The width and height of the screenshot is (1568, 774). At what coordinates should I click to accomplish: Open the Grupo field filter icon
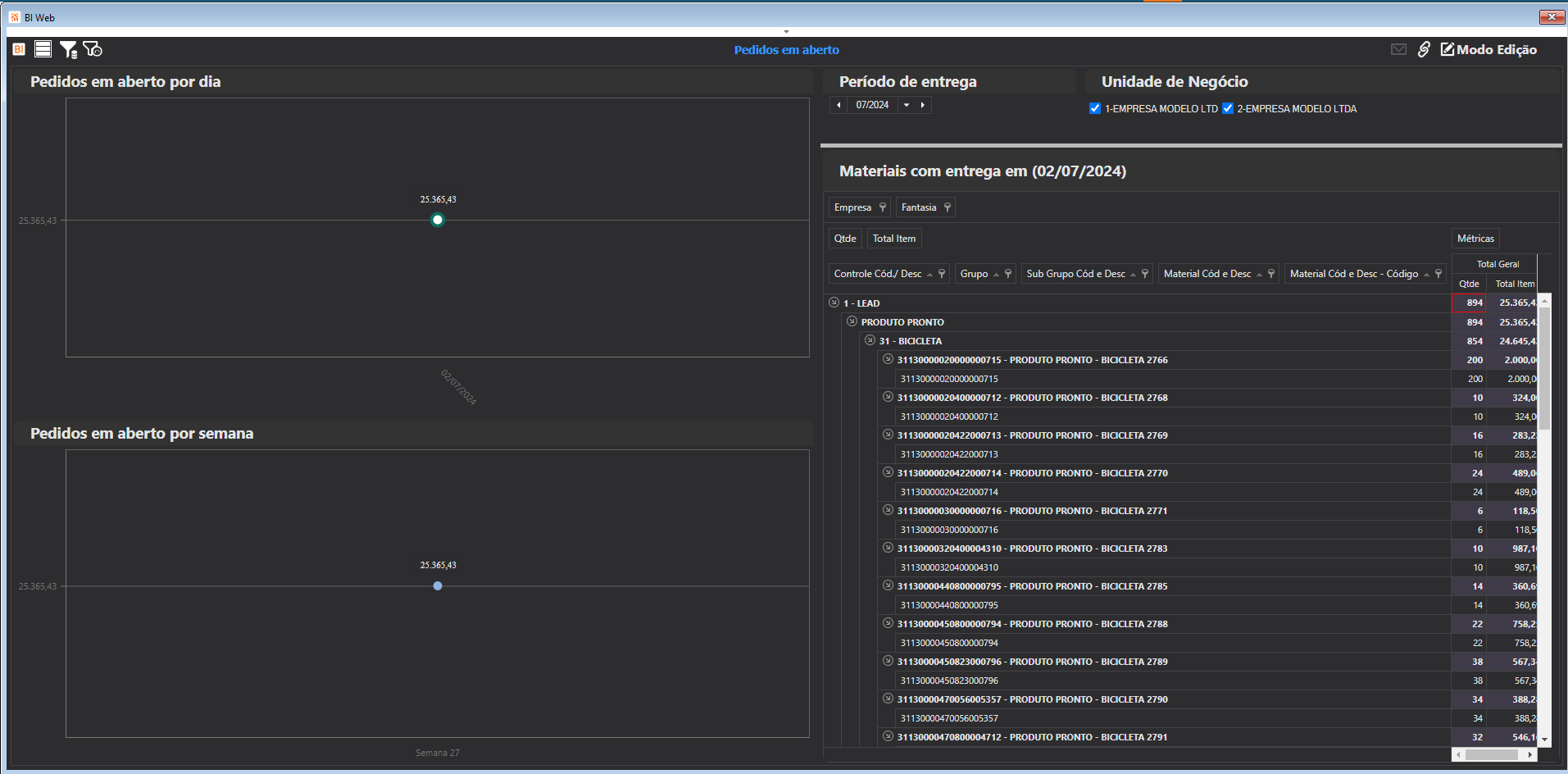click(x=1008, y=274)
